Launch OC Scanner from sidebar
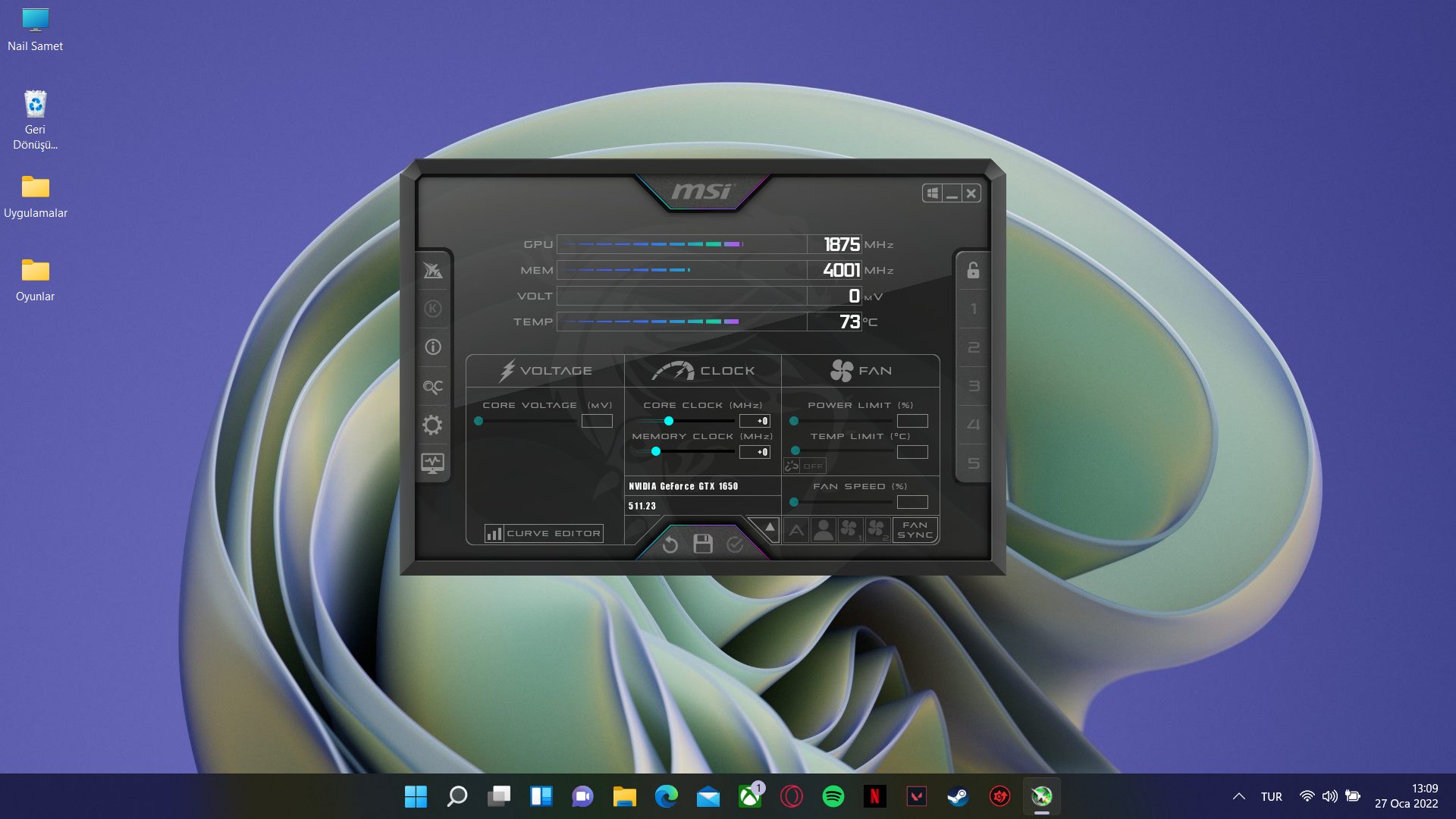The image size is (1456, 819). (432, 387)
